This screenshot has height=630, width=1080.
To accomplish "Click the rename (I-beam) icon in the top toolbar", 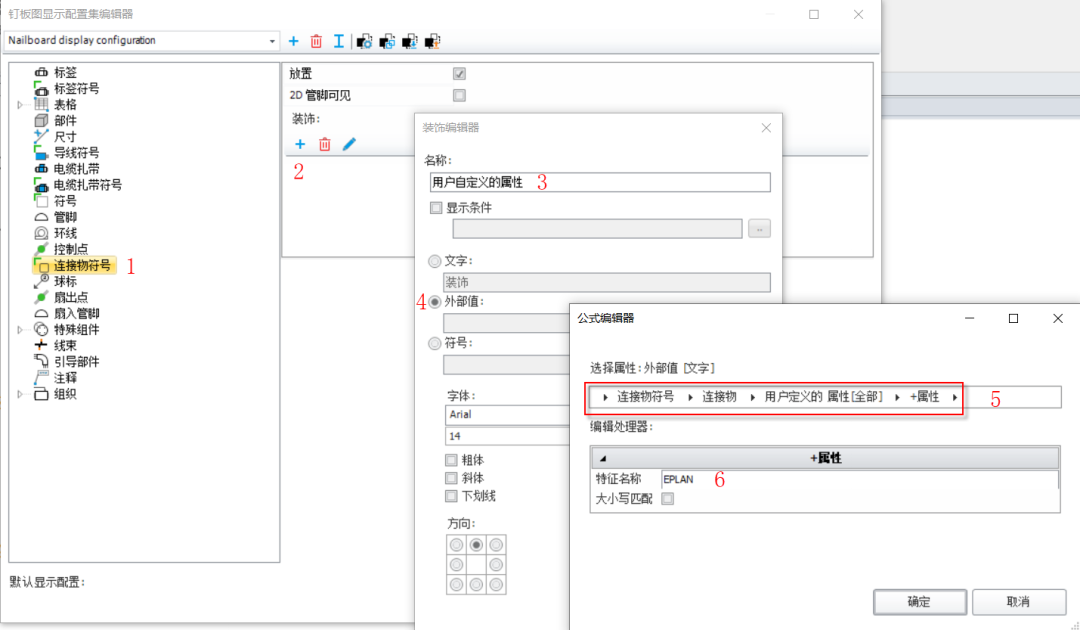I will [339, 41].
